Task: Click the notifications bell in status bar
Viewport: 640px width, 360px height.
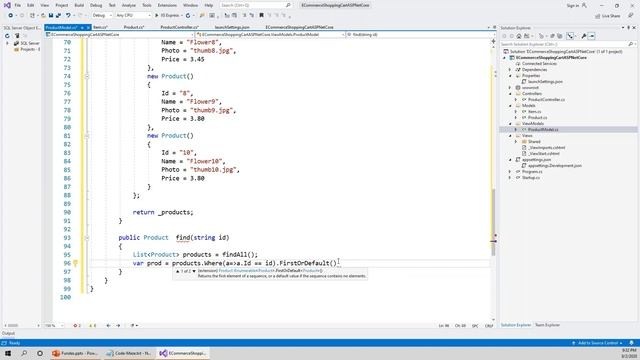Action: 631,343
